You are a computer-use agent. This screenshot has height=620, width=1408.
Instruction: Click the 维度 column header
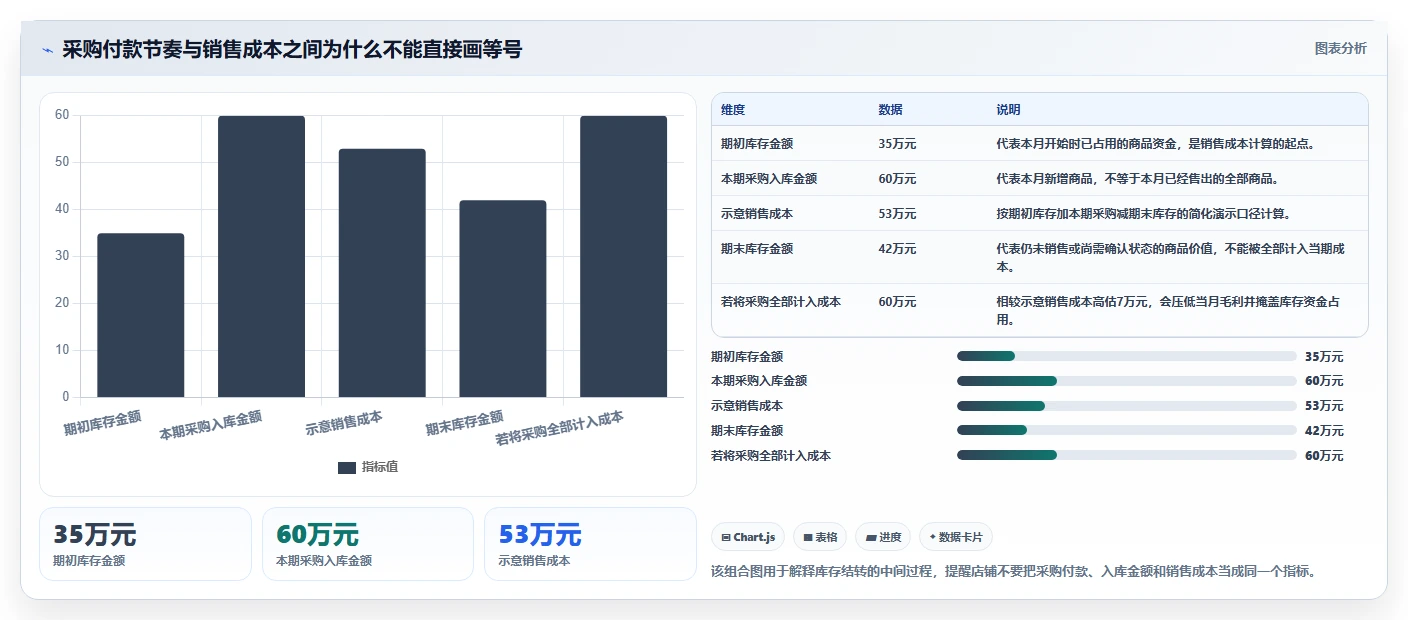click(x=733, y=110)
